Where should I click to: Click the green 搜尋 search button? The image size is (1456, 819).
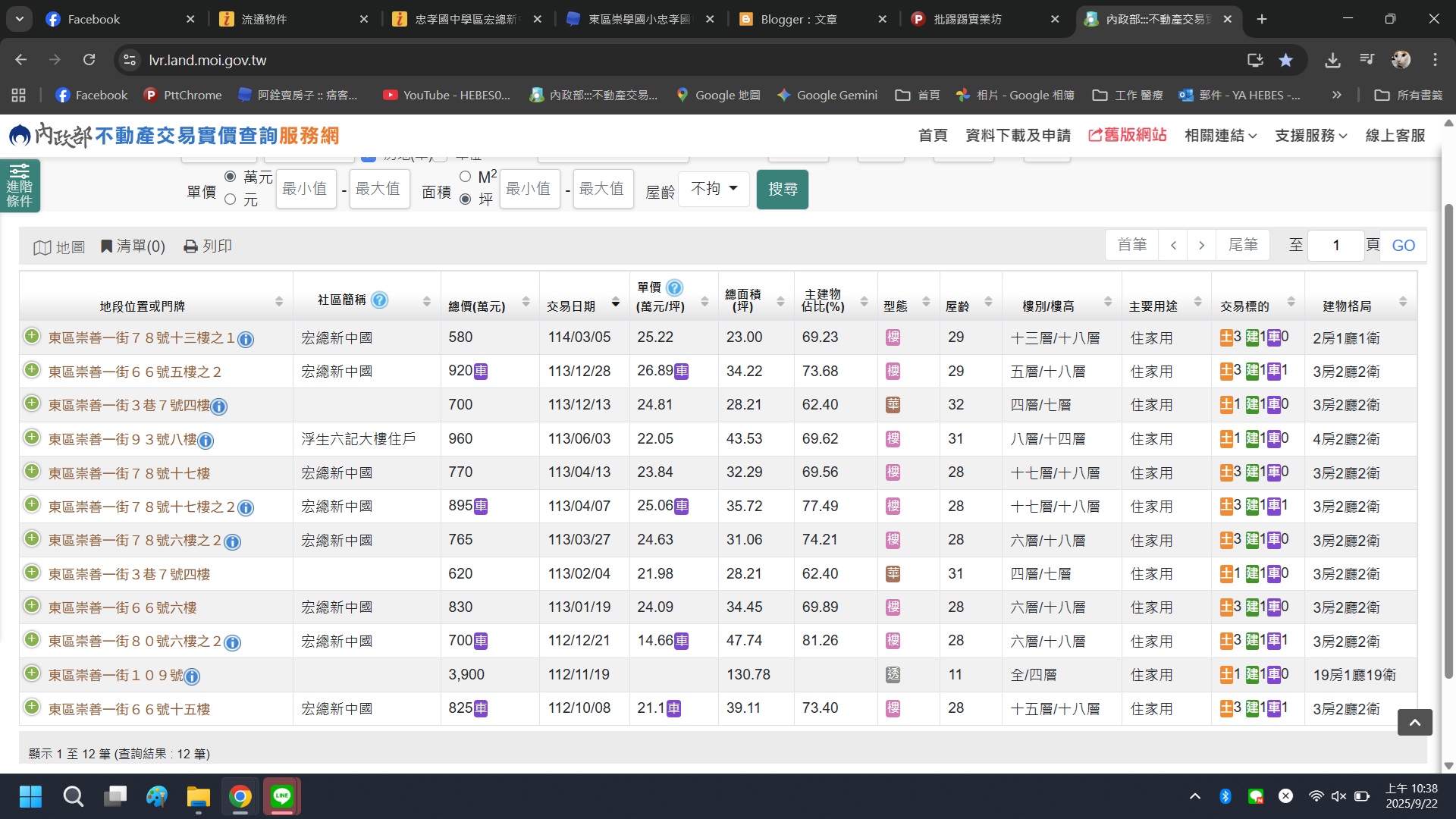pyautogui.click(x=782, y=189)
